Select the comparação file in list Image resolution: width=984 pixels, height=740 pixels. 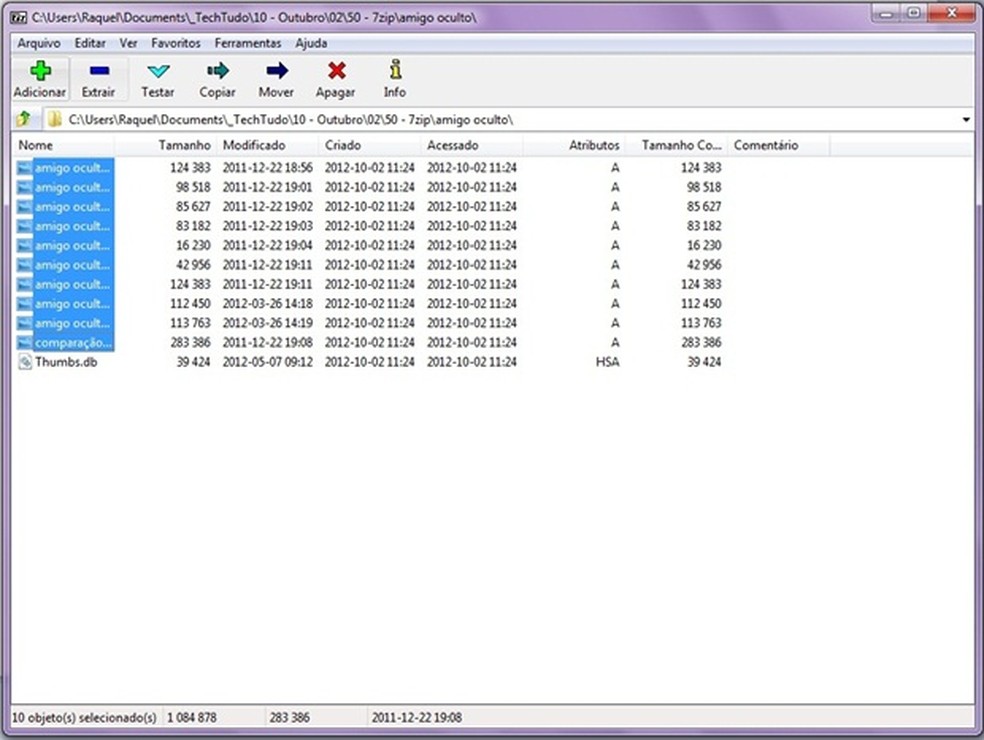point(72,343)
